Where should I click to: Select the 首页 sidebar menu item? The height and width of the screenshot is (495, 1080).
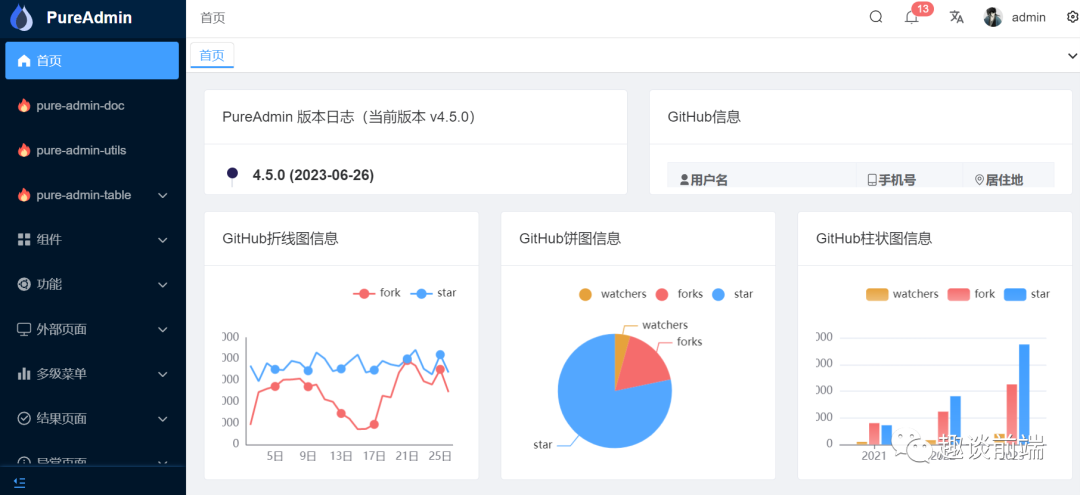click(92, 61)
